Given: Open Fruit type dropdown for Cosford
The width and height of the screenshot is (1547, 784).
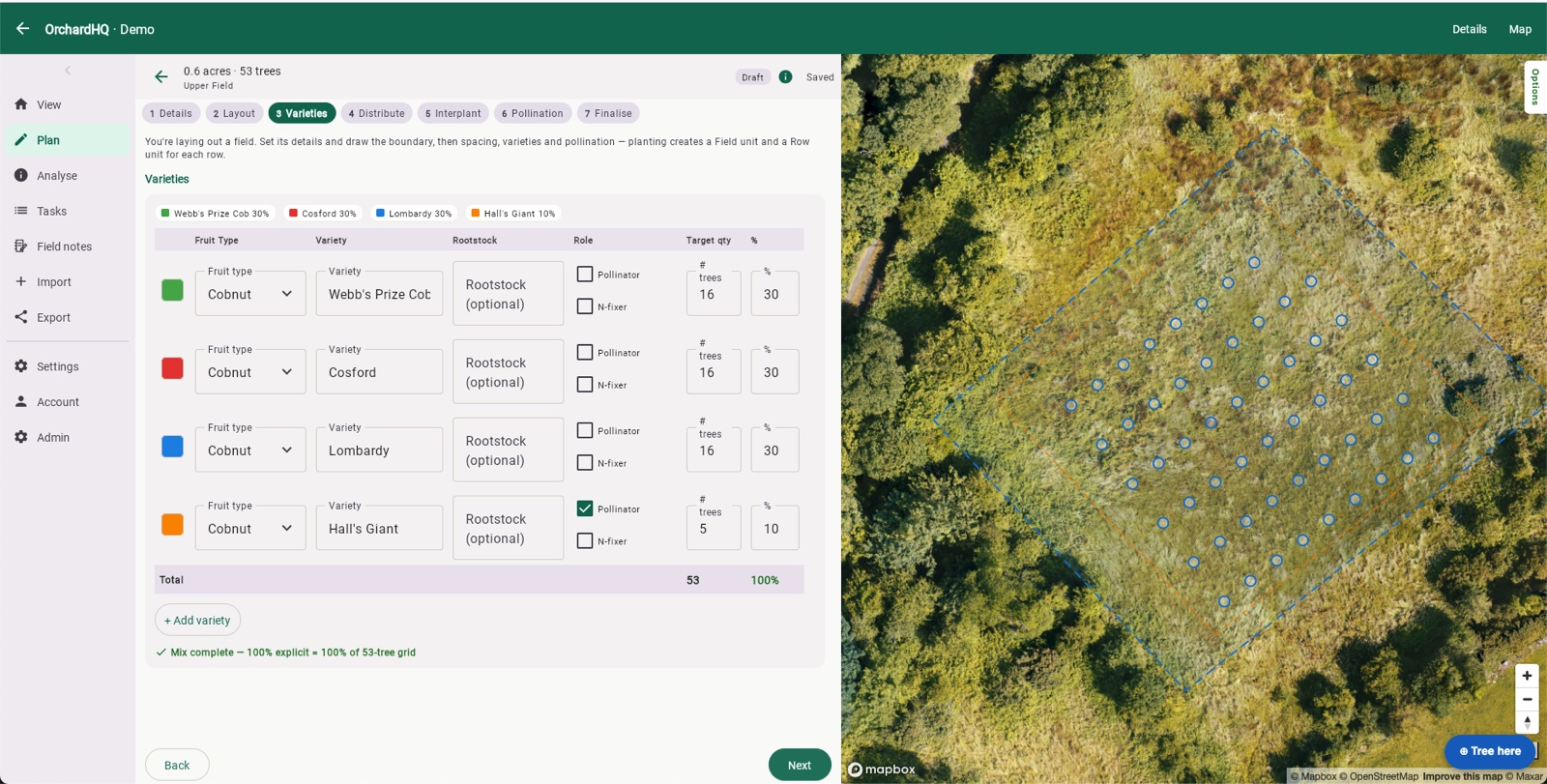Looking at the screenshot, I should [250, 371].
